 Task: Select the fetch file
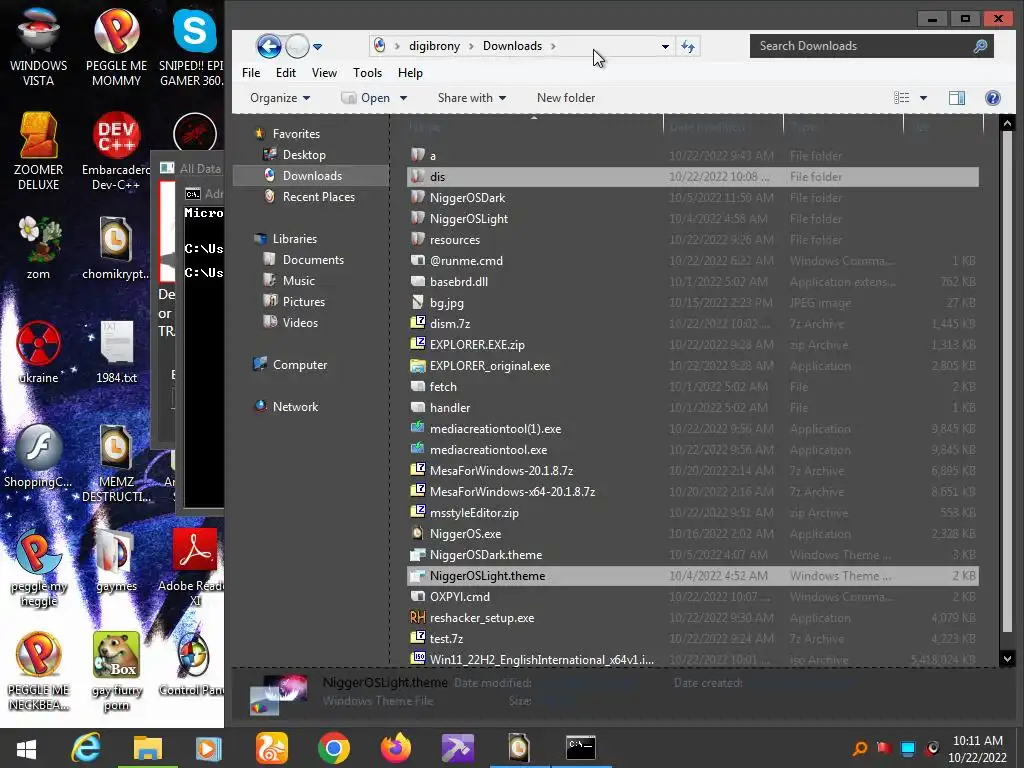click(x=692, y=387)
